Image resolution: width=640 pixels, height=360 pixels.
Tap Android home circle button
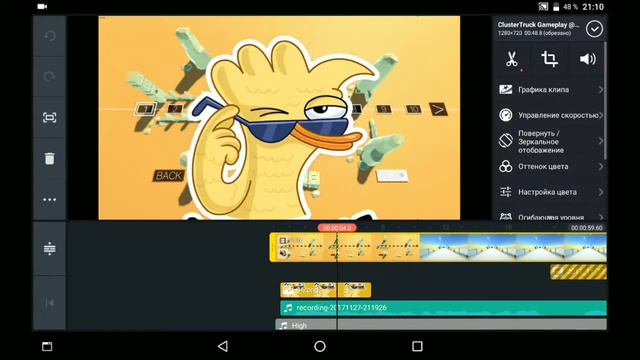click(x=320, y=346)
